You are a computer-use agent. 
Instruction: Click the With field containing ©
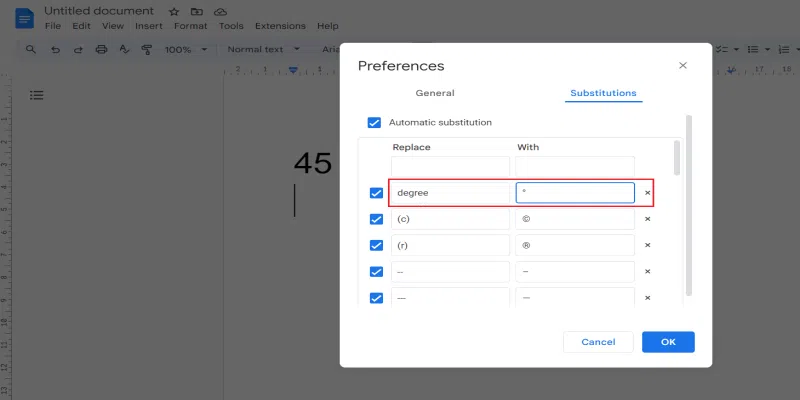pos(575,219)
